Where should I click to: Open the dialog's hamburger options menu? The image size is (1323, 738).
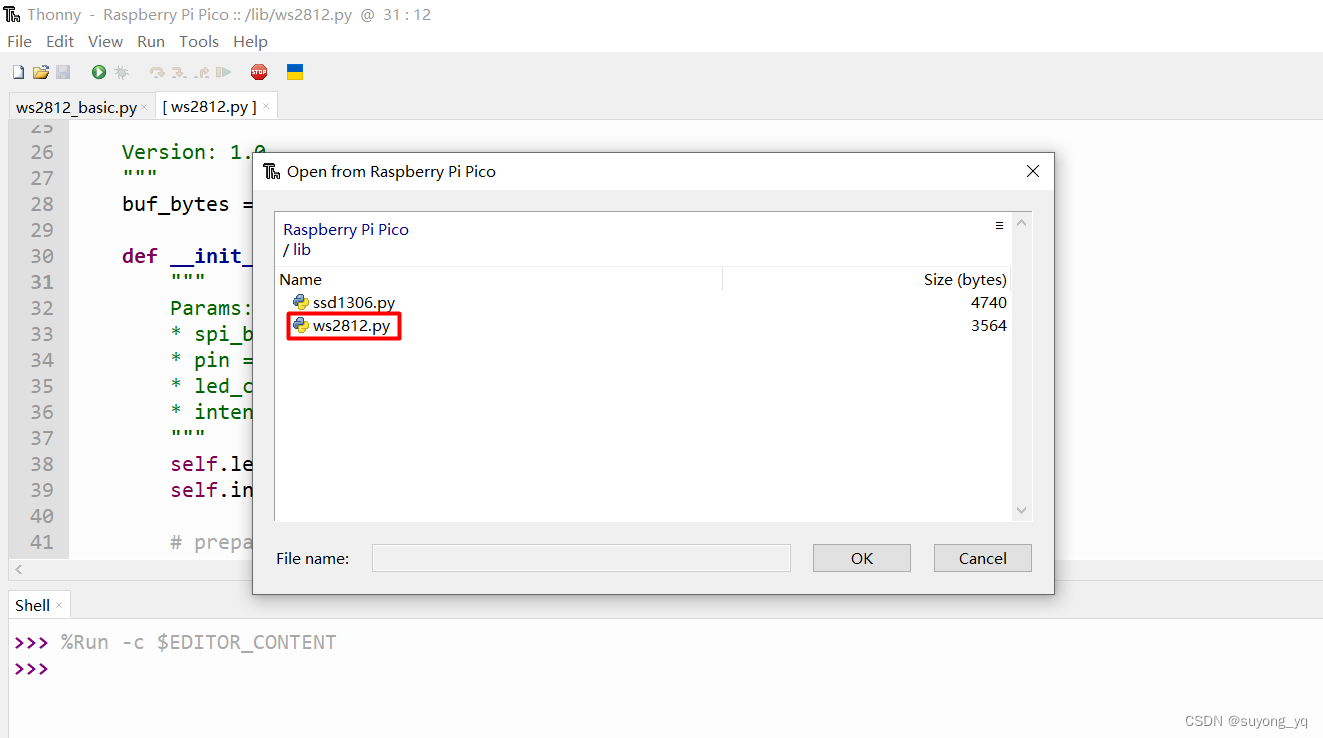(999, 226)
